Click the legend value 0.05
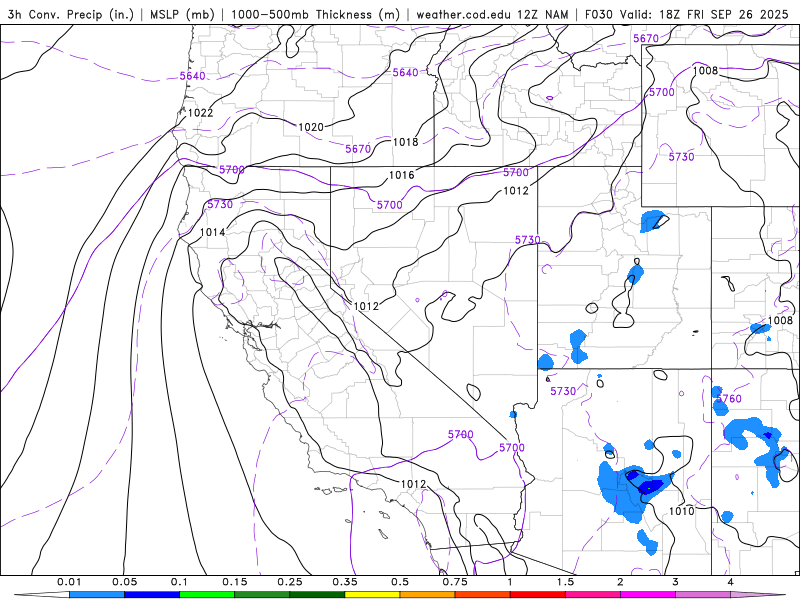 [124, 582]
